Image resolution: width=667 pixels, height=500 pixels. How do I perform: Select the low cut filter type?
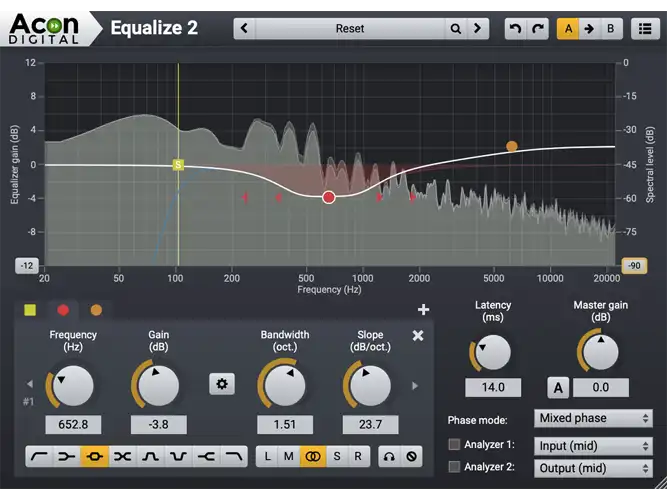click(39, 457)
